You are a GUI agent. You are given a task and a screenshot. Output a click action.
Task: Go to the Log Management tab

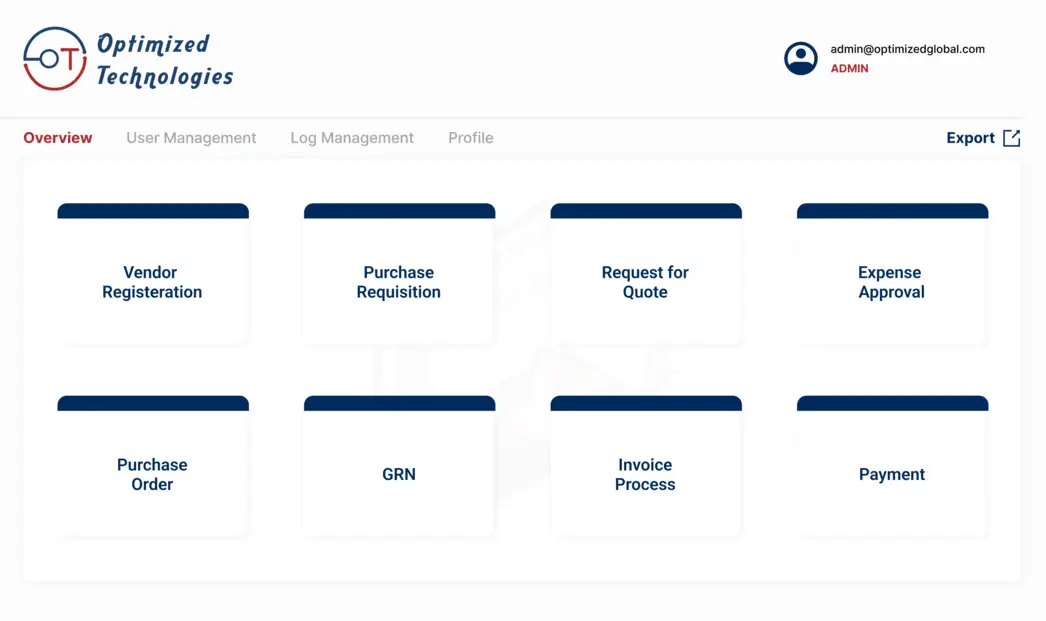point(352,138)
